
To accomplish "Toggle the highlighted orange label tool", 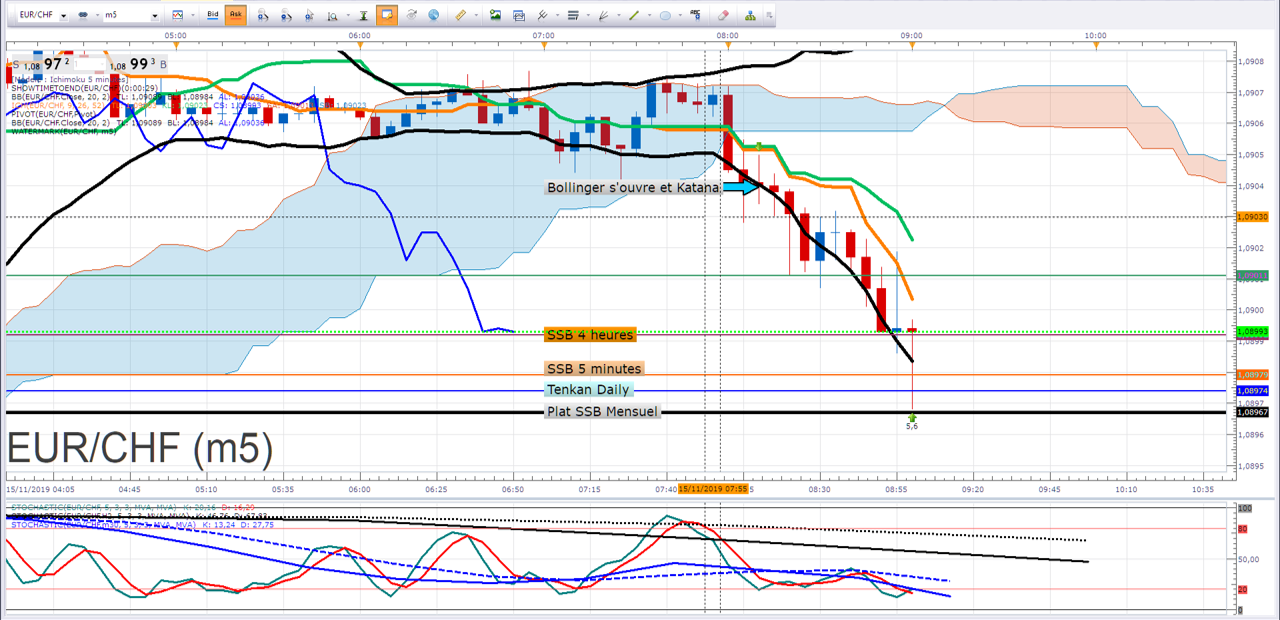I will coord(387,15).
